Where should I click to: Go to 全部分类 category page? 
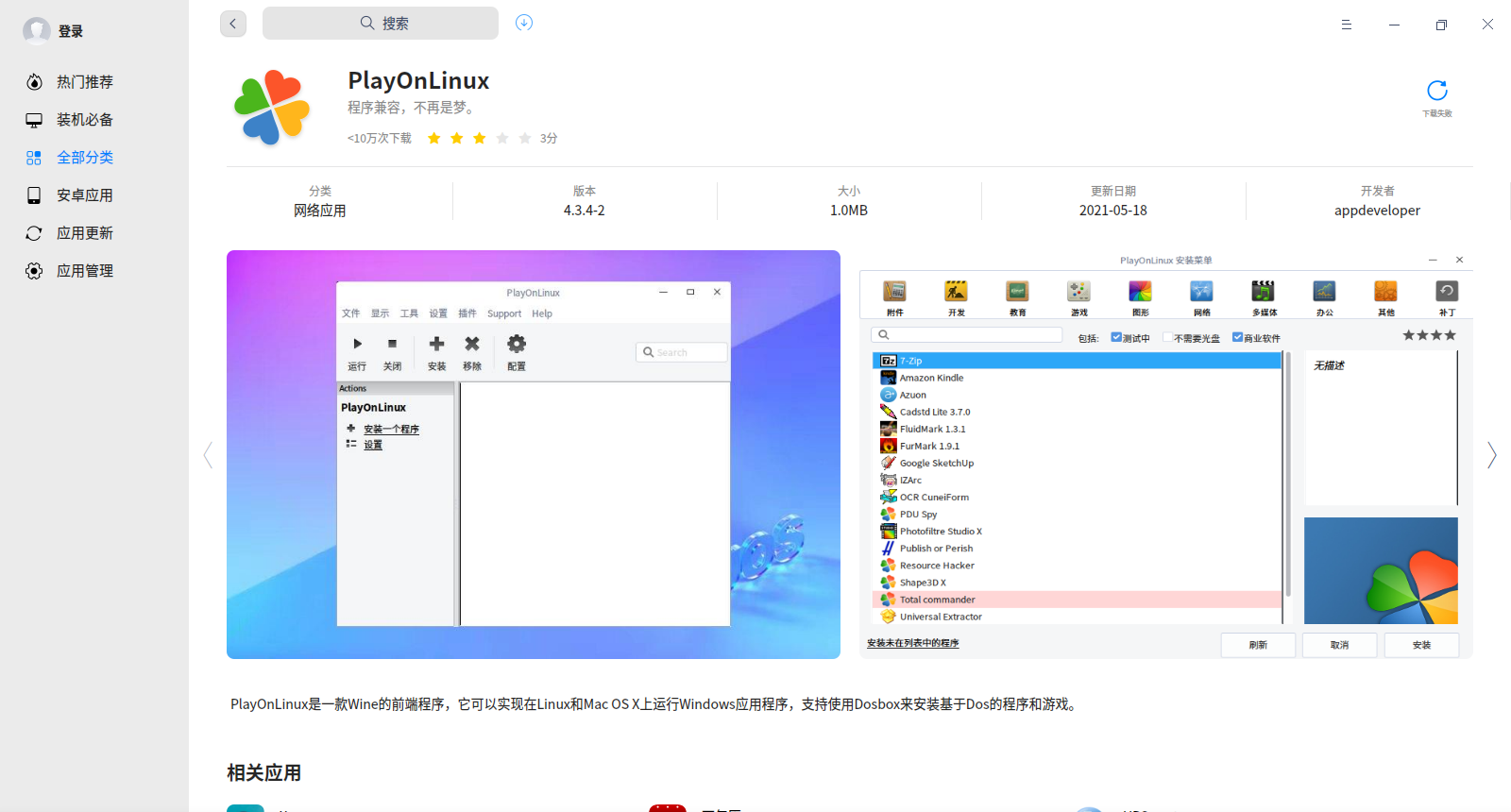click(84, 158)
